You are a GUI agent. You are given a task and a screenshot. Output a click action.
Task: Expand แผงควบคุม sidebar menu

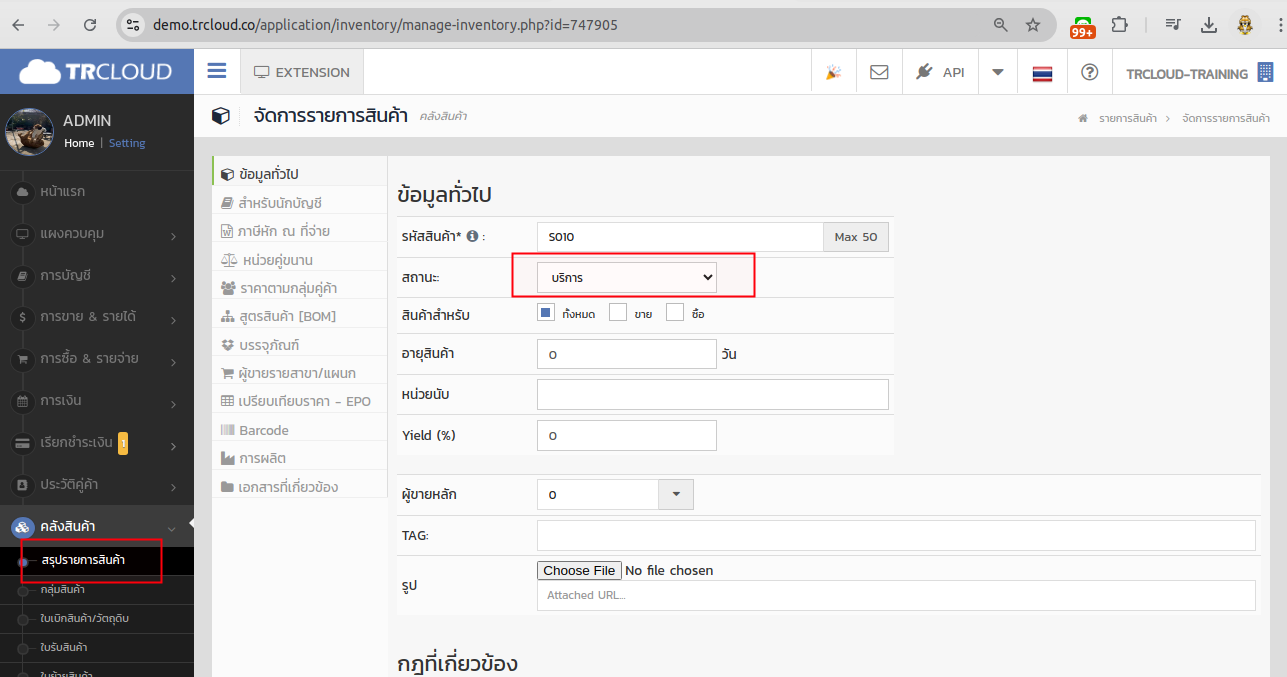coord(97,234)
